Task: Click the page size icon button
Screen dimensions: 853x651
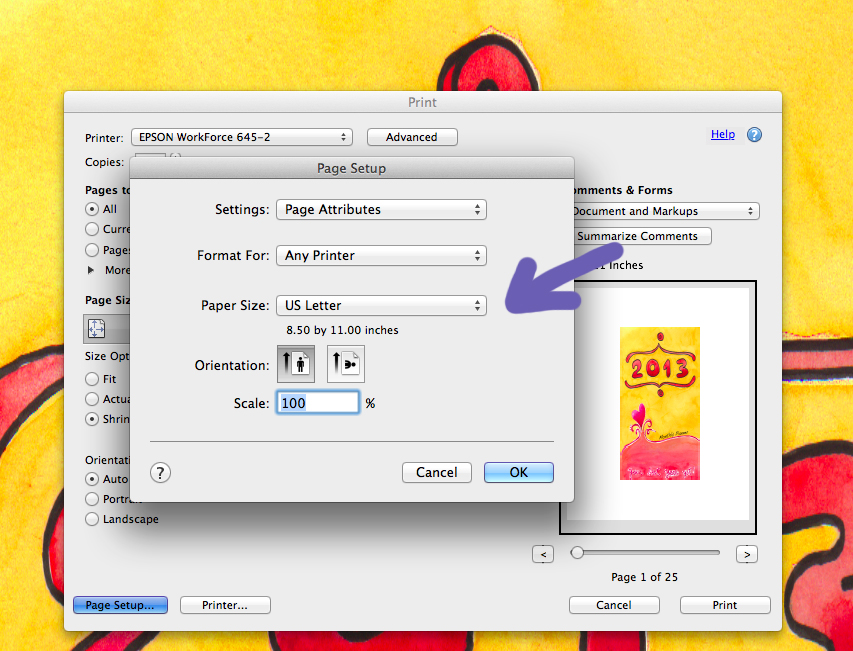Action: point(97,328)
